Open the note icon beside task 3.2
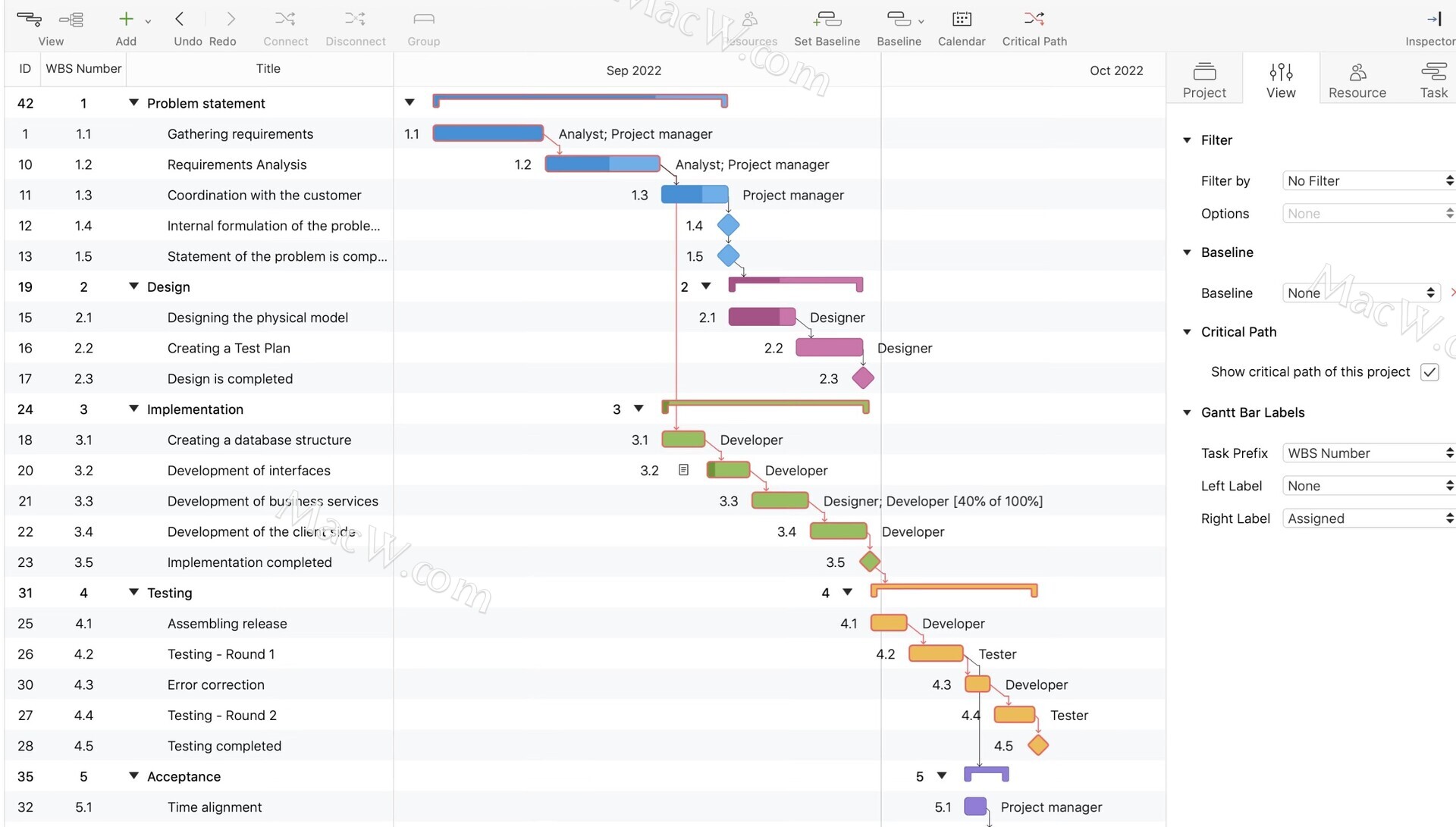The height and width of the screenshot is (827, 1456). [x=683, y=470]
